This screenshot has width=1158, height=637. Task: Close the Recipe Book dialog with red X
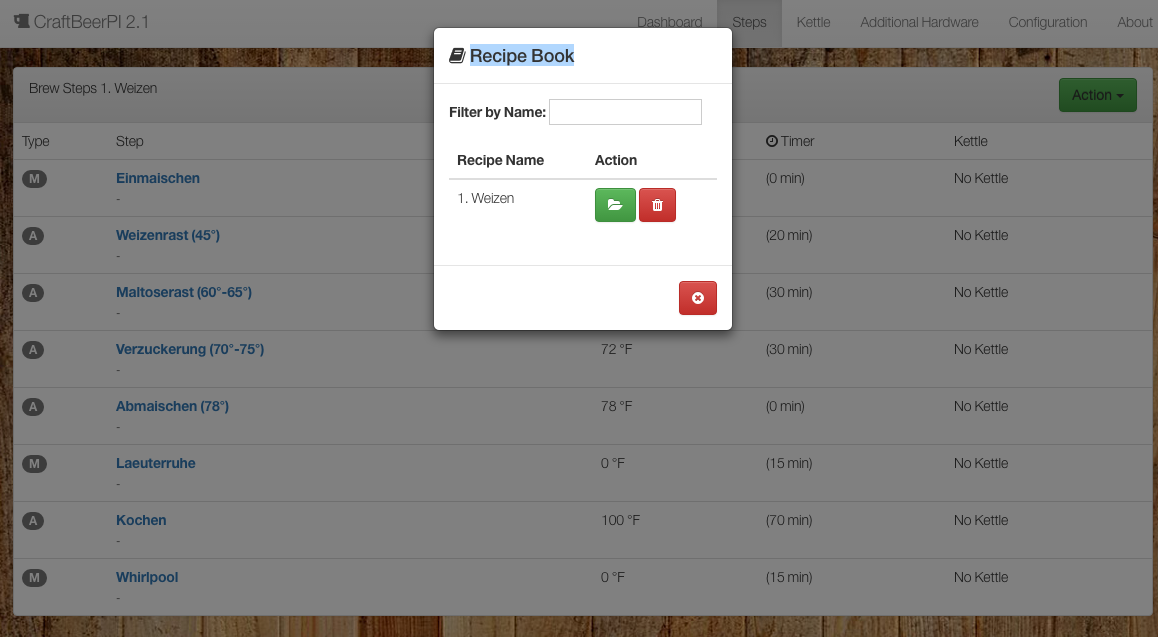tap(697, 298)
